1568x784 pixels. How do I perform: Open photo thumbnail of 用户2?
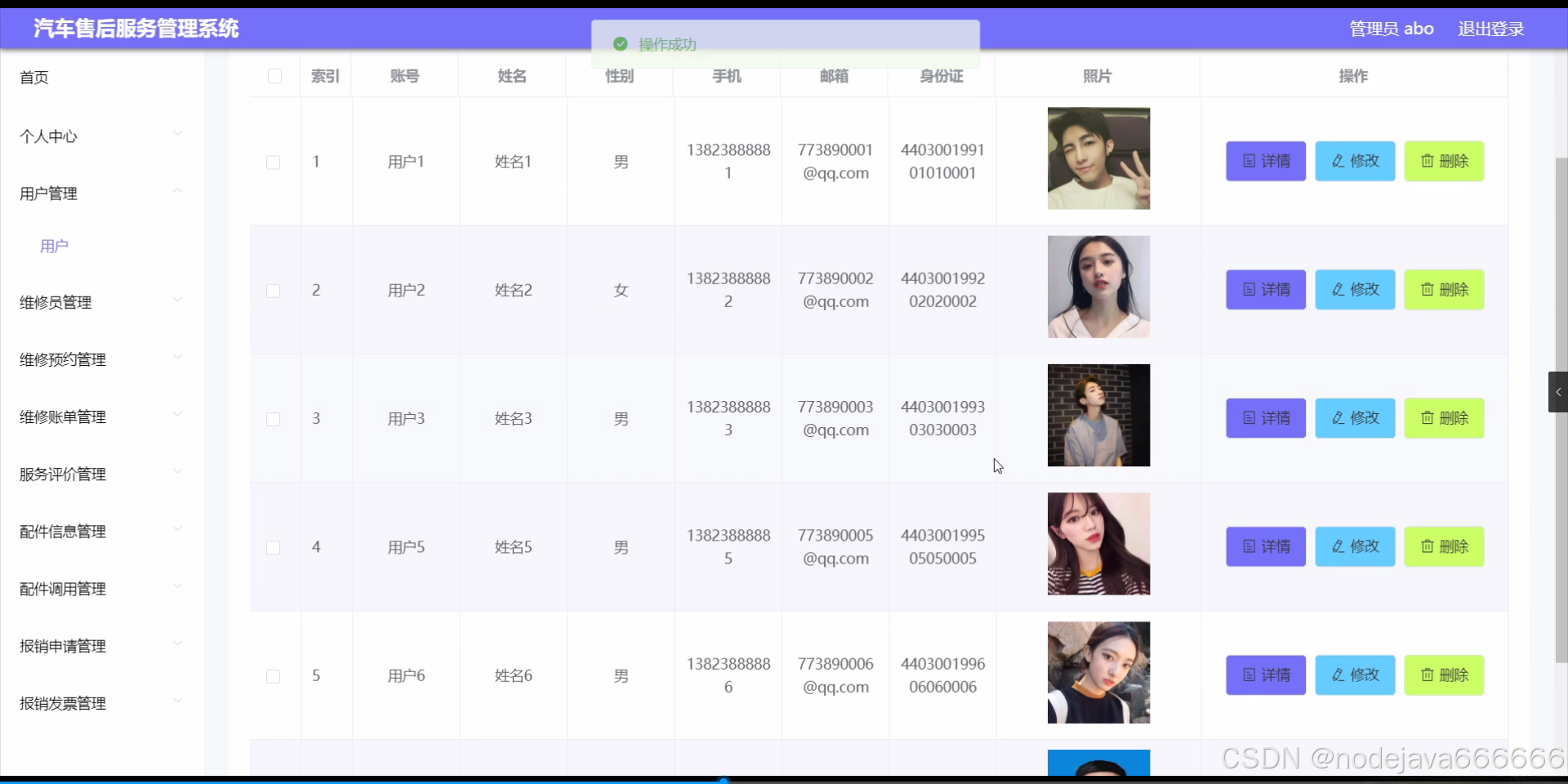pos(1098,287)
